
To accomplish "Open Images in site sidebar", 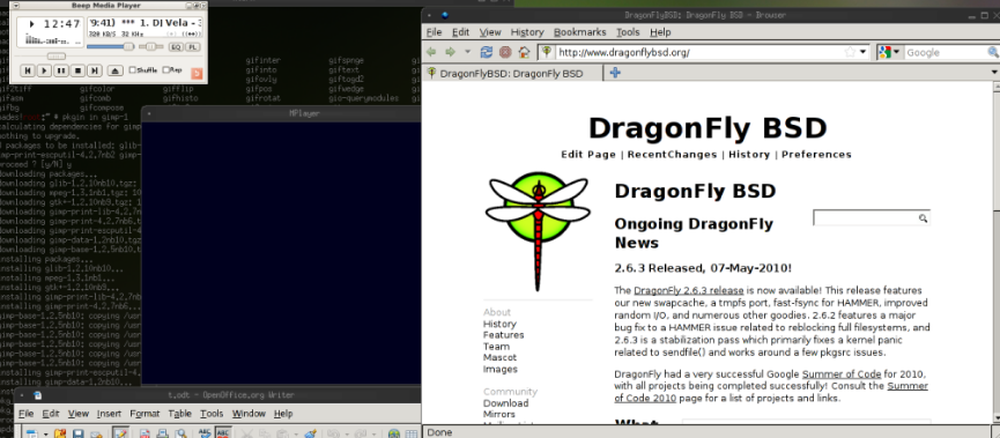I will coord(500,369).
